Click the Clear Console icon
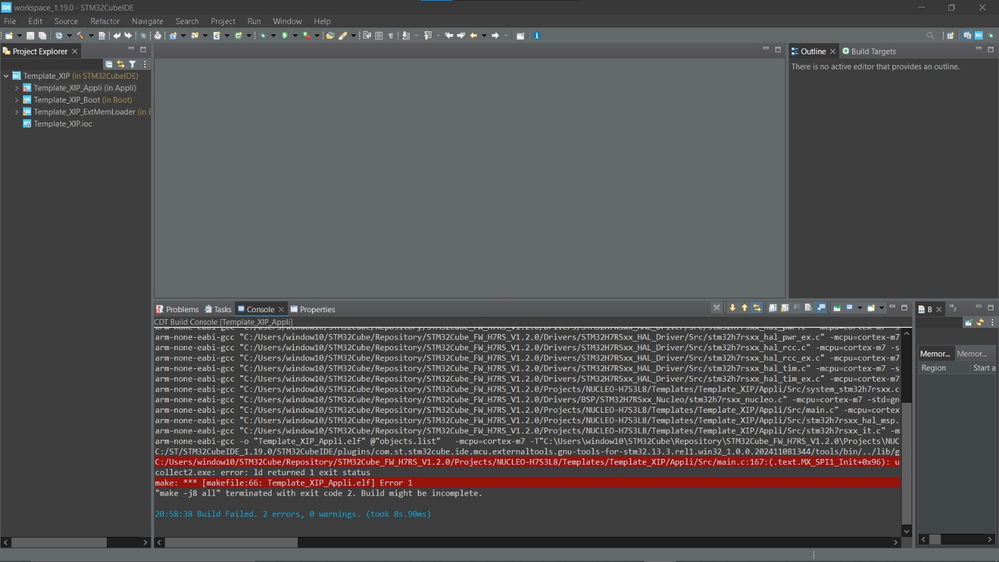 click(x=809, y=308)
